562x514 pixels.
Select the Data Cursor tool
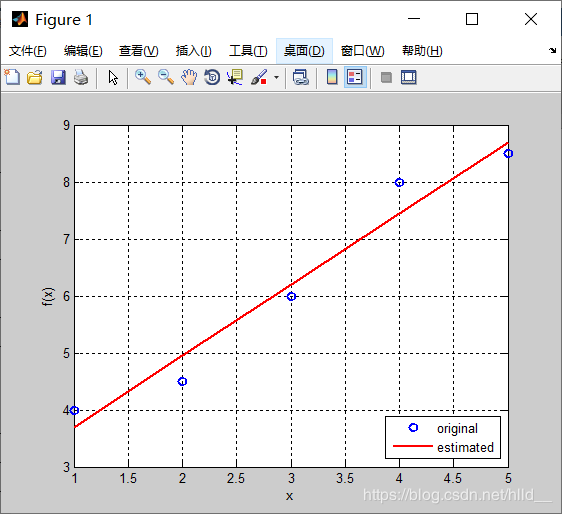tap(235, 77)
